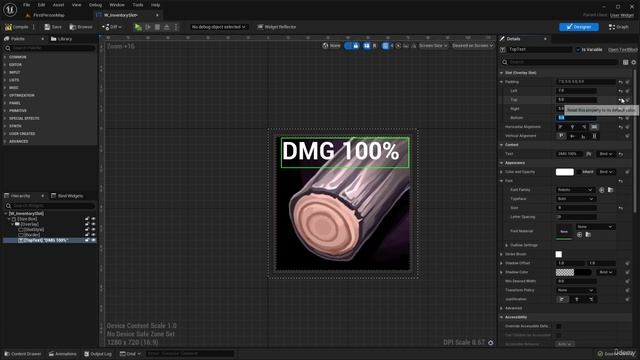
Task: Open Font Family Roboto dropdown
Action: tap(575, 190)
